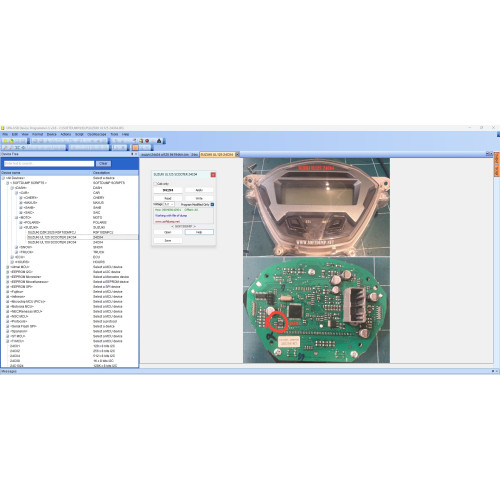Click the dashboard cluster photo
The width and height of the screenshot is (500, 500).
[x=316, y=207]
